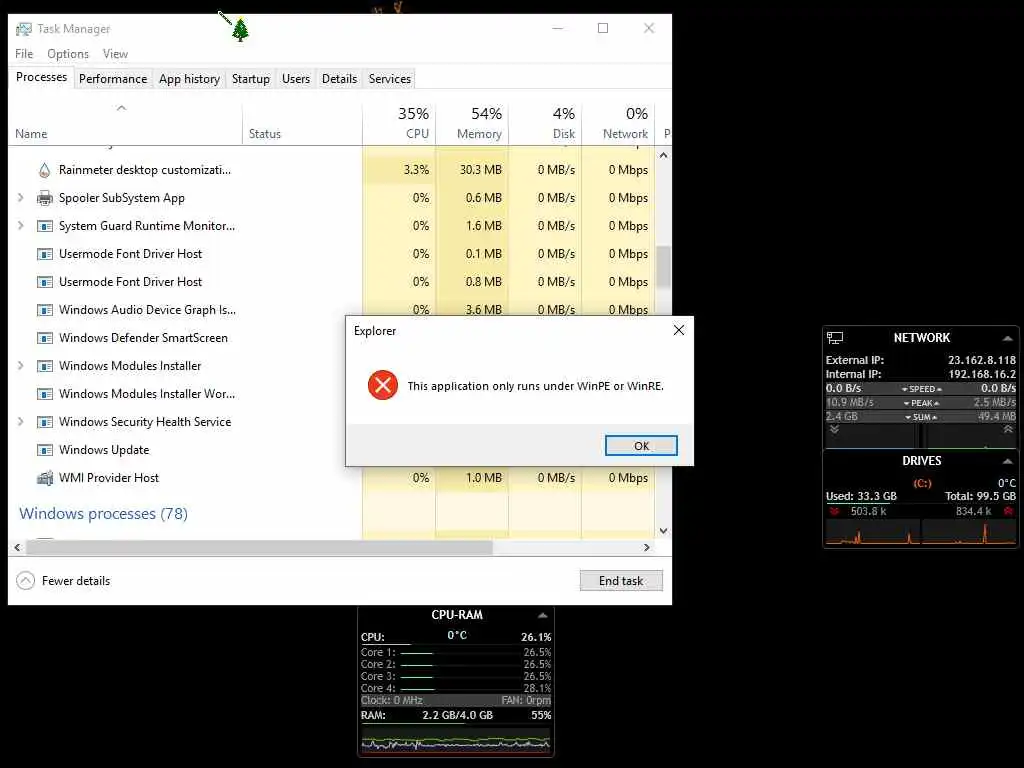The height and width of the screenshot is (768, 1024).
Task: Click the RAM usage graph in CPU-RAM widget
Action: 456,743
